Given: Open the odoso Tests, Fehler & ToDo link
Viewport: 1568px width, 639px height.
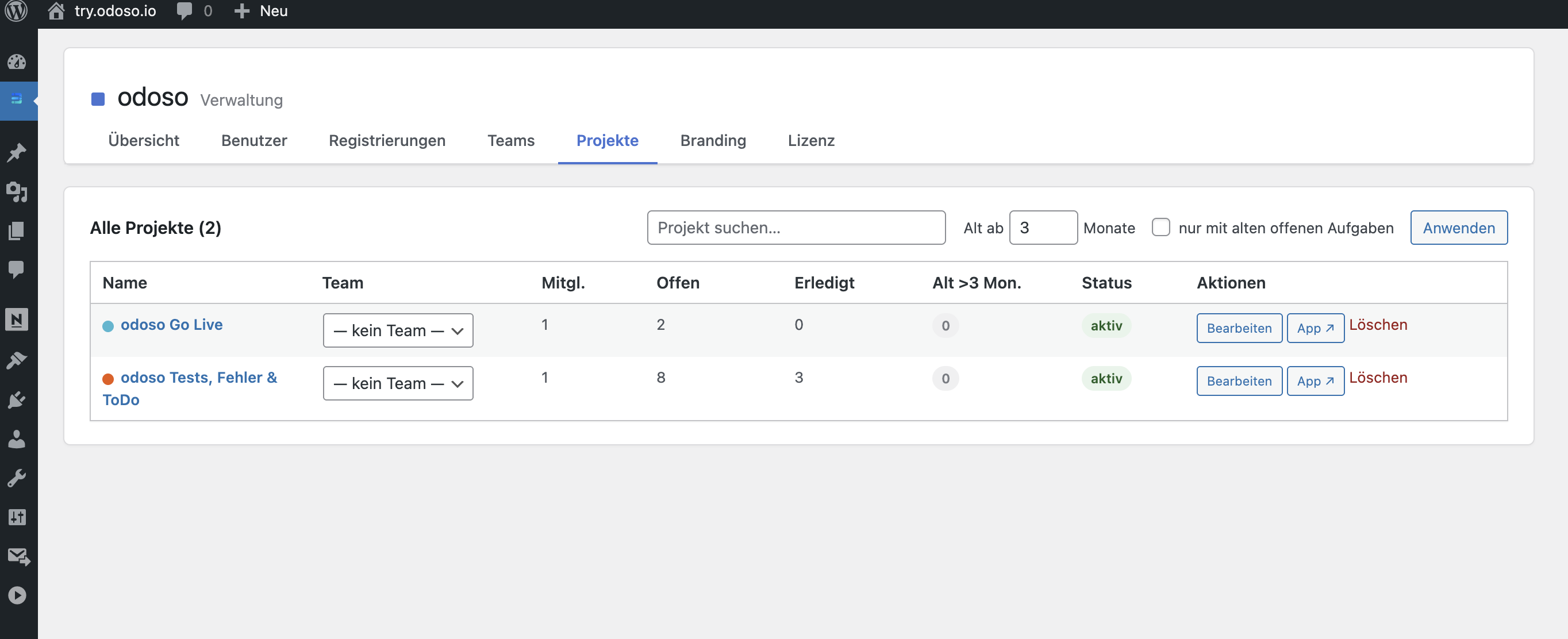Looking at the screenshot, I should [x=190, y=389].
